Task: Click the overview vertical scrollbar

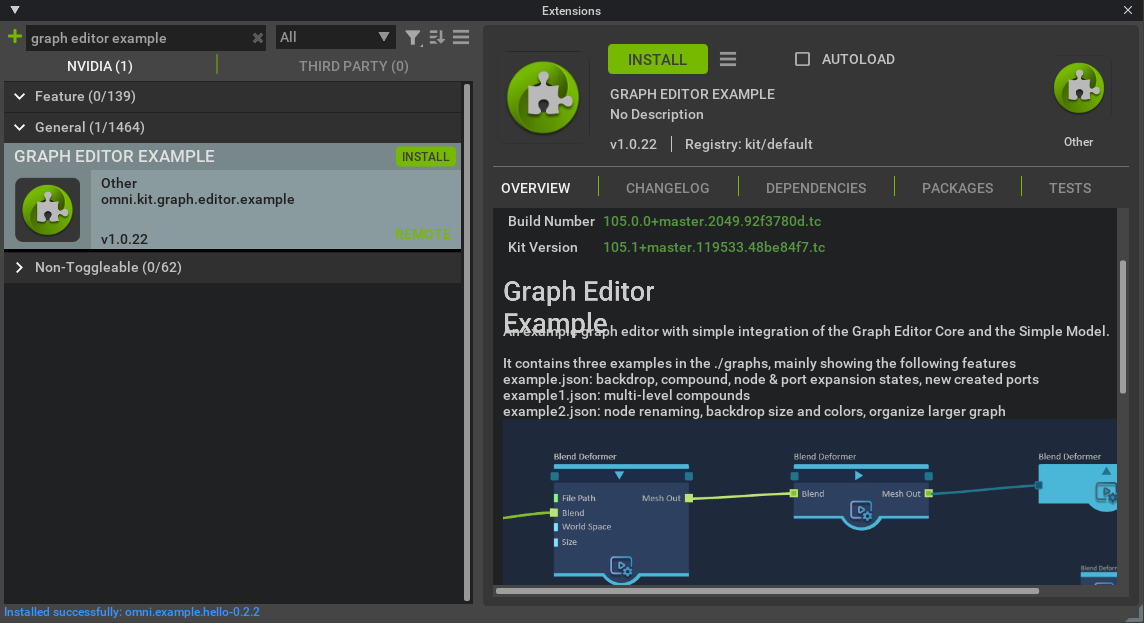Action: 1123,327
